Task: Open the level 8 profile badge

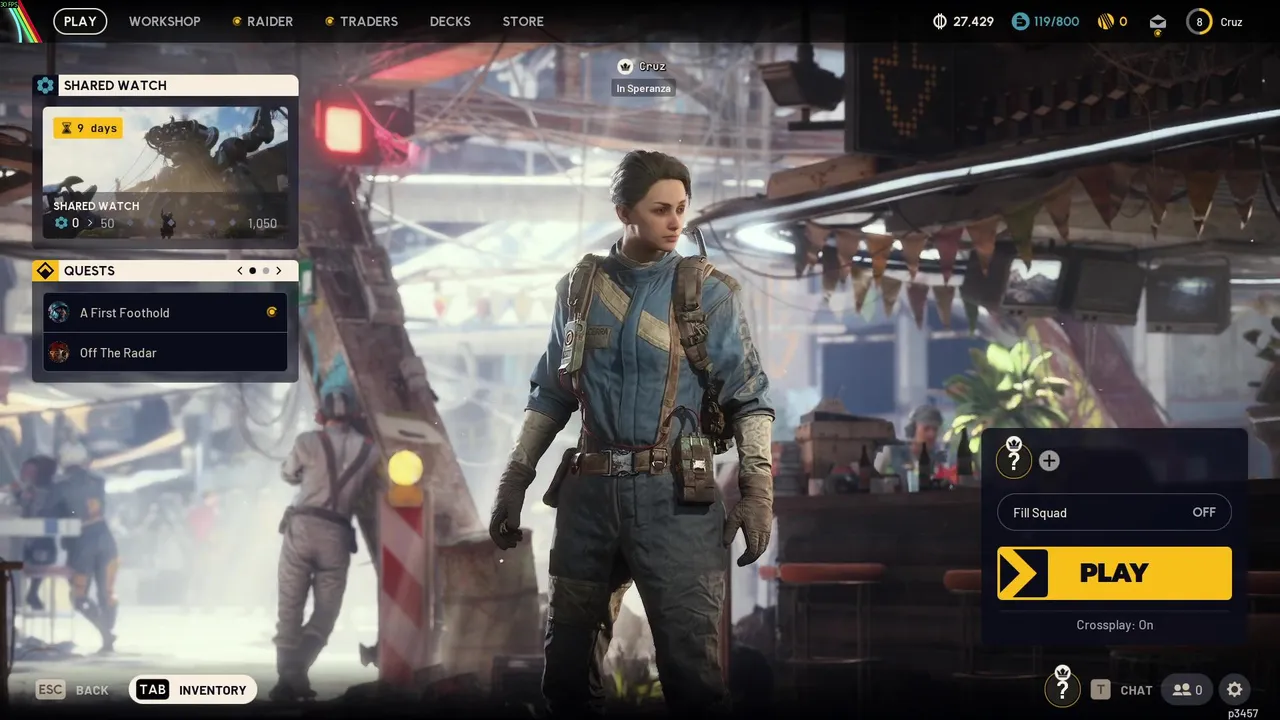Action: tap(1199, 21)
